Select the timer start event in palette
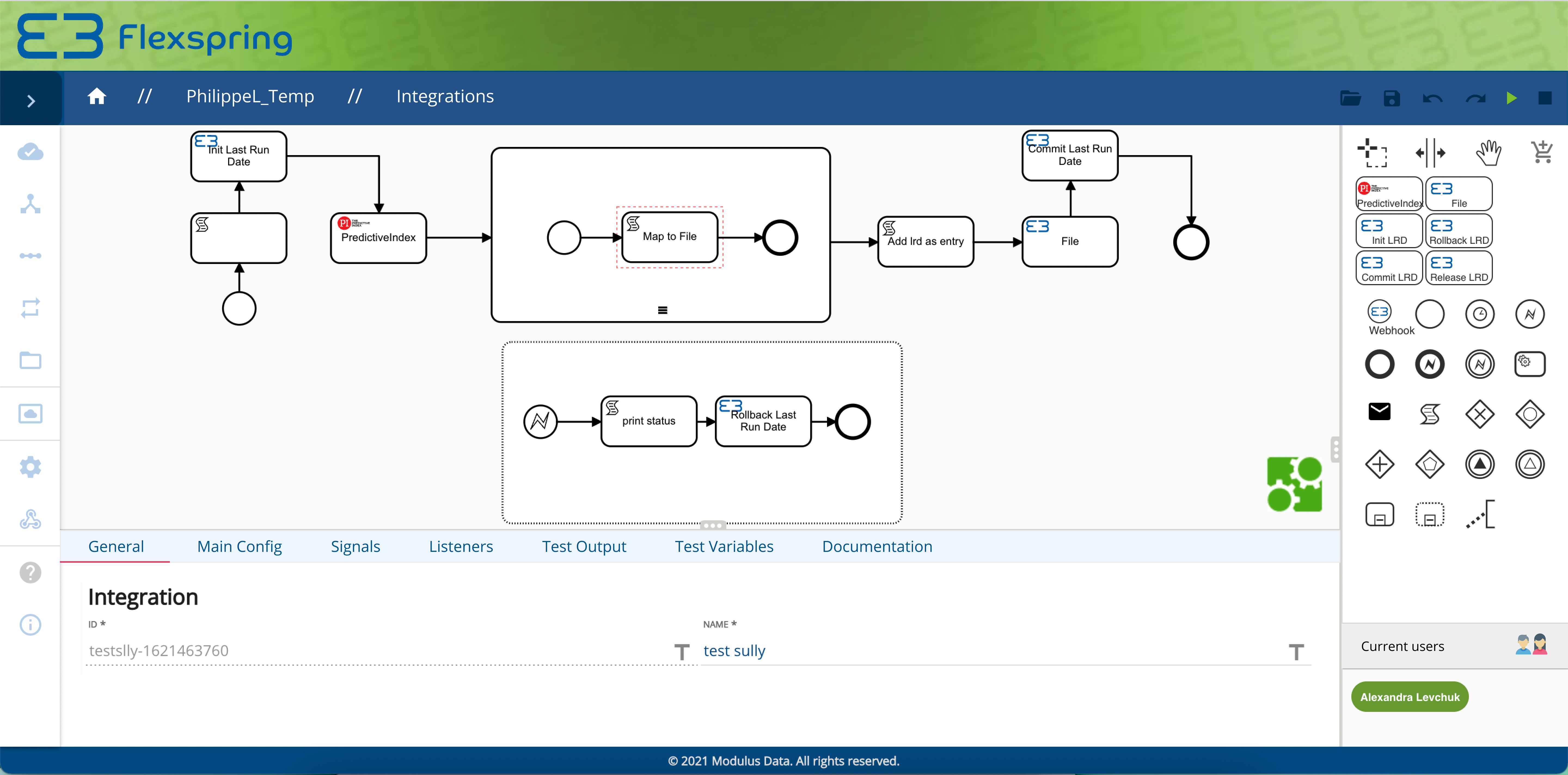The image size is (1568, 775). [1480, 315]
